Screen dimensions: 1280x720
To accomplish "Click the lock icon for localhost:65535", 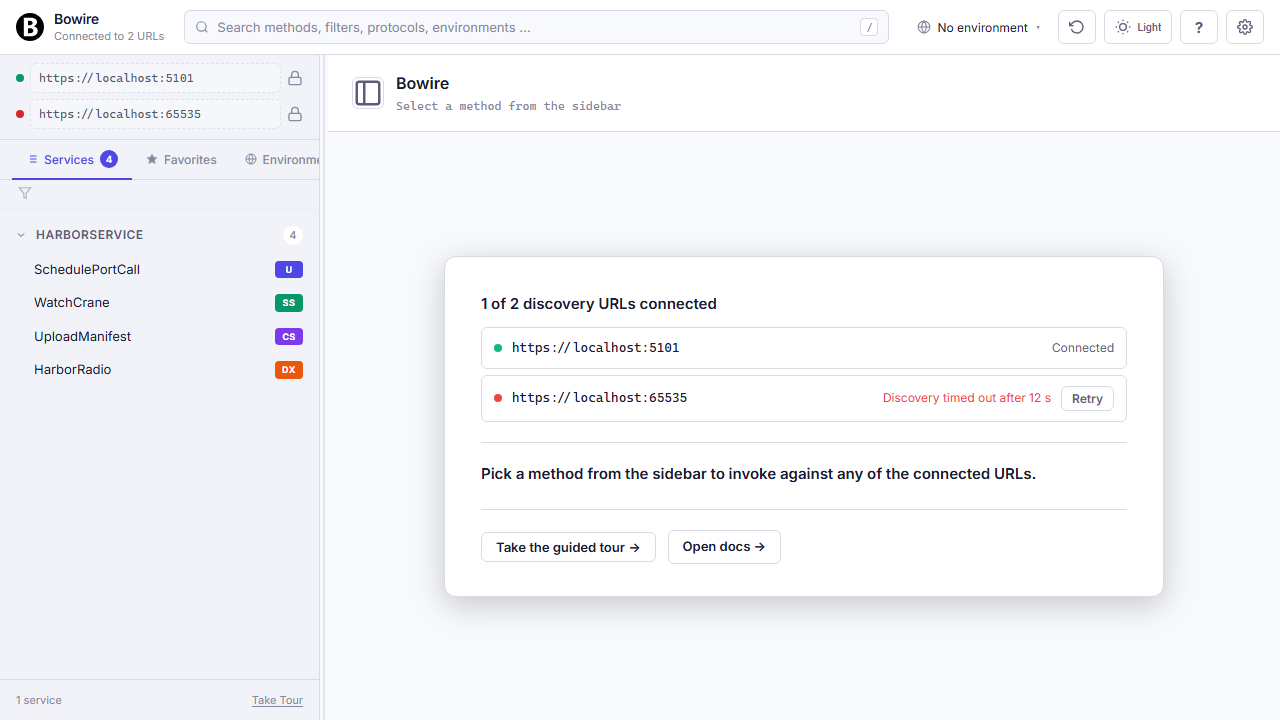I will [x=295, y=114].
